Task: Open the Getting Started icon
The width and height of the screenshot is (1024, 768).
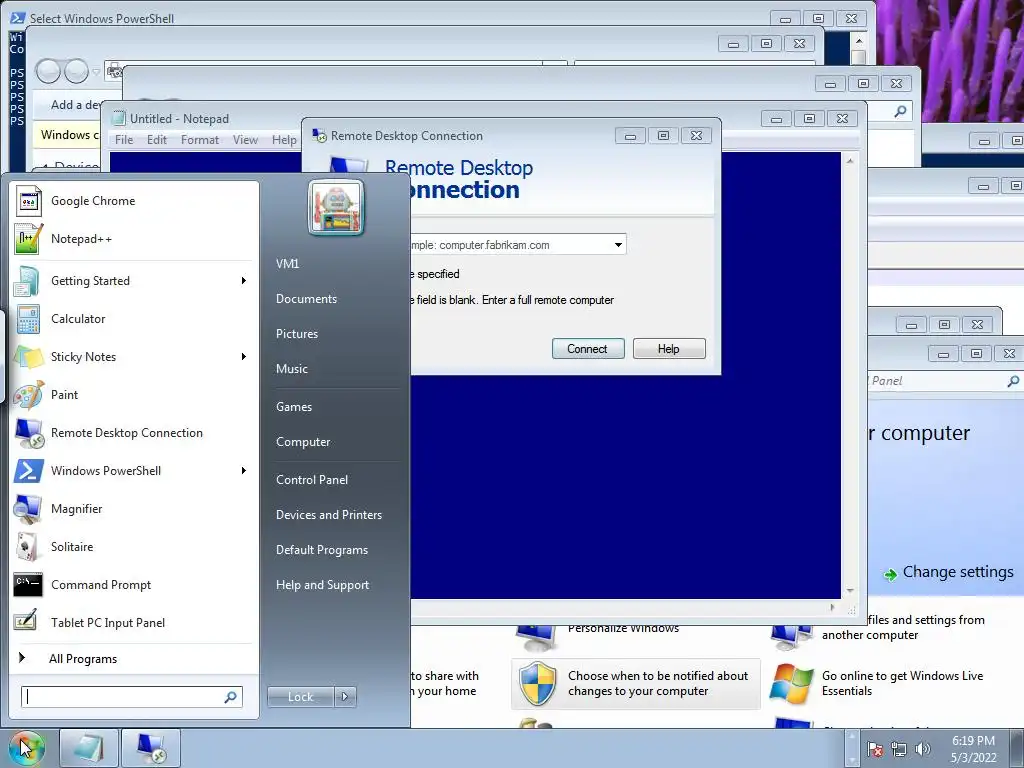Action: point(27,281)
